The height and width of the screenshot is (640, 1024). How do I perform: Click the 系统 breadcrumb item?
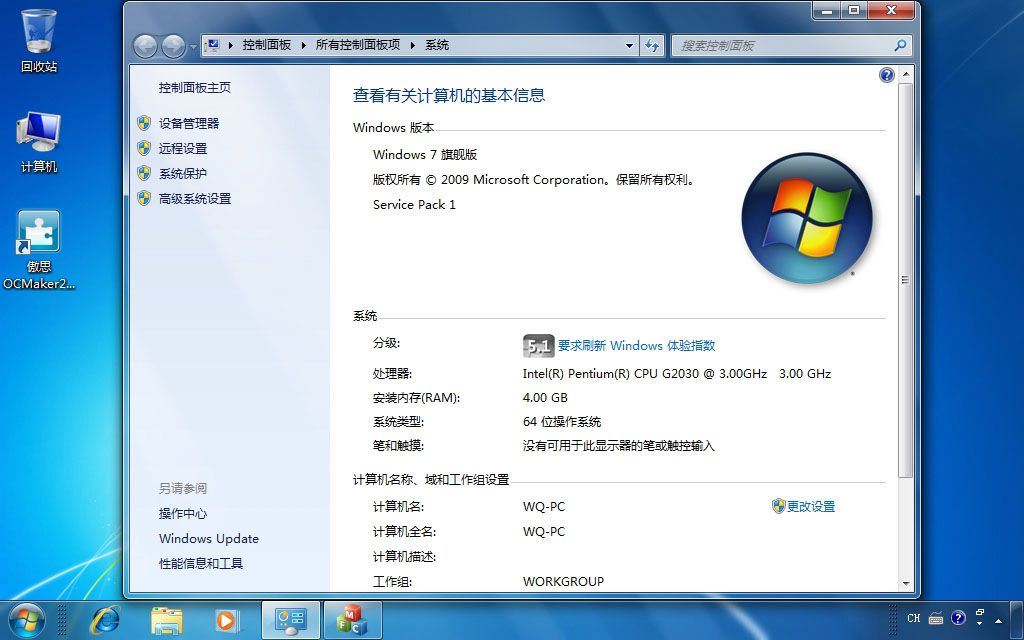coord(437,45)
